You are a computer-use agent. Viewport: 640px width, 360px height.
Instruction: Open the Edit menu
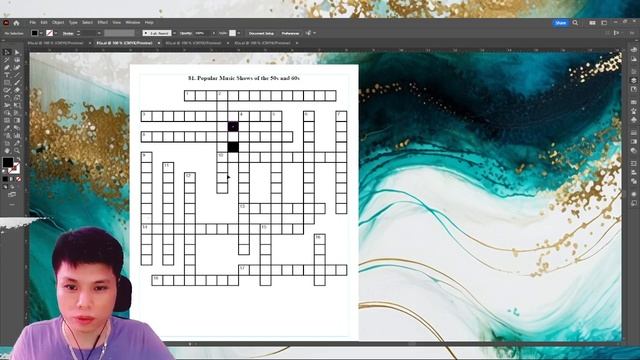[x=44, y=23]
